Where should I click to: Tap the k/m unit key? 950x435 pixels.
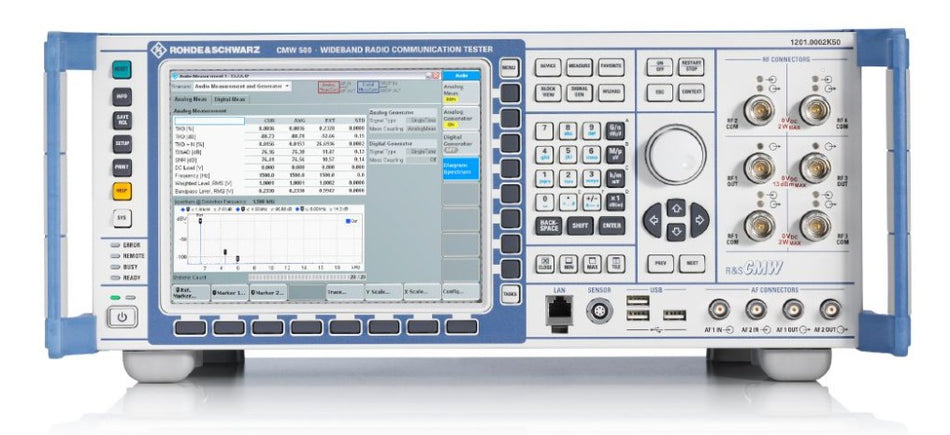615,178
